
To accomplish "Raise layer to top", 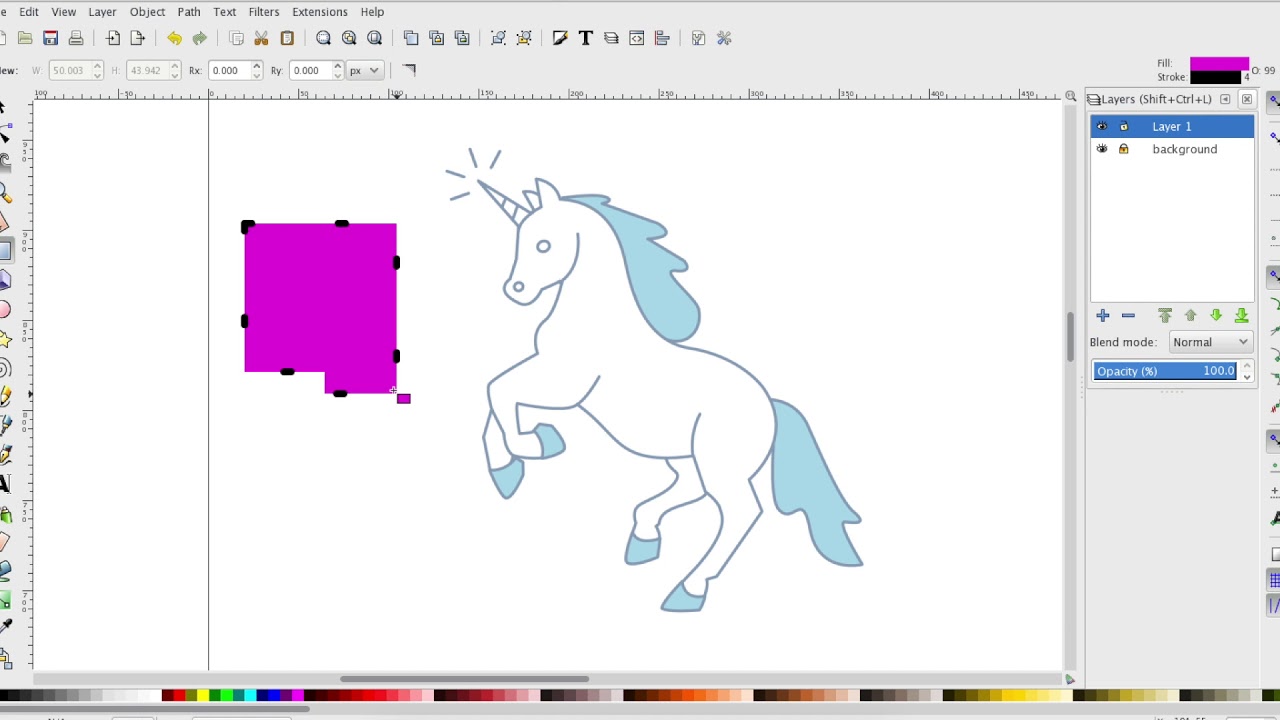I will 1165,315.
